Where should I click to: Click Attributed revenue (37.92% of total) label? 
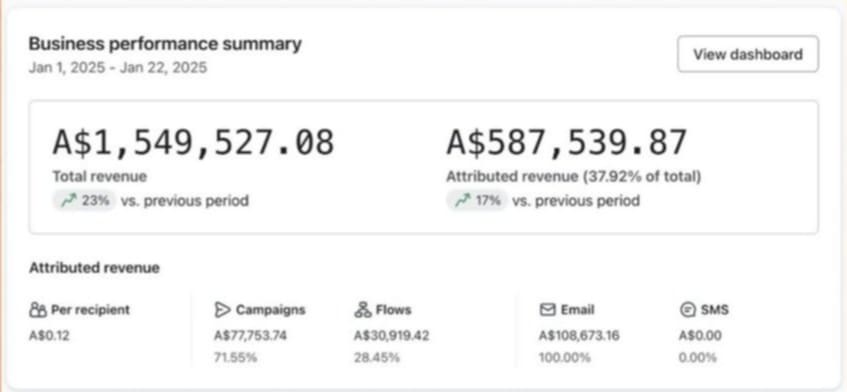click(574, 177)
